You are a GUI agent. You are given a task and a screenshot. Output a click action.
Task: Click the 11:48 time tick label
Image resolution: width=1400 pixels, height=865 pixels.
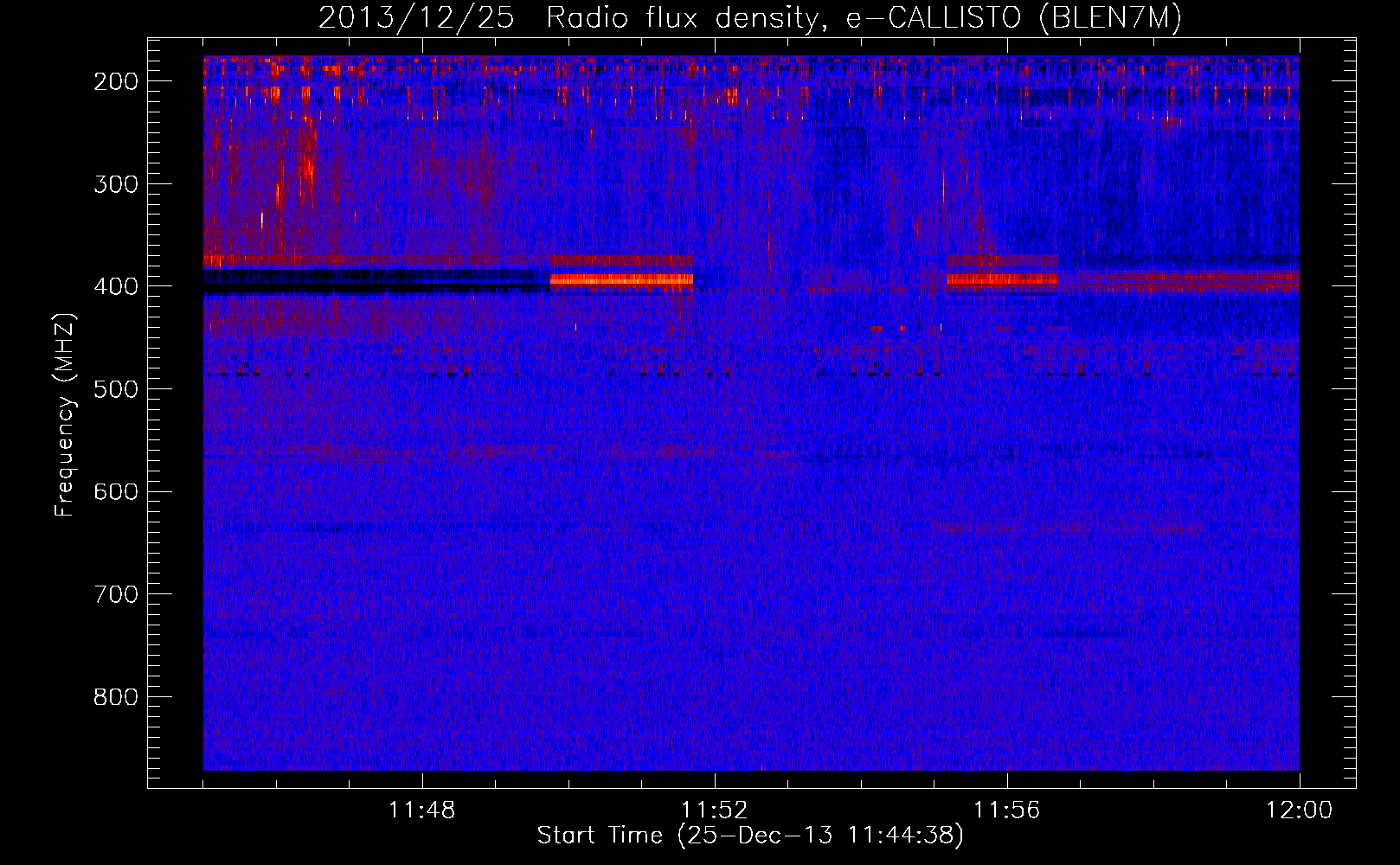[x=422, y=811]
